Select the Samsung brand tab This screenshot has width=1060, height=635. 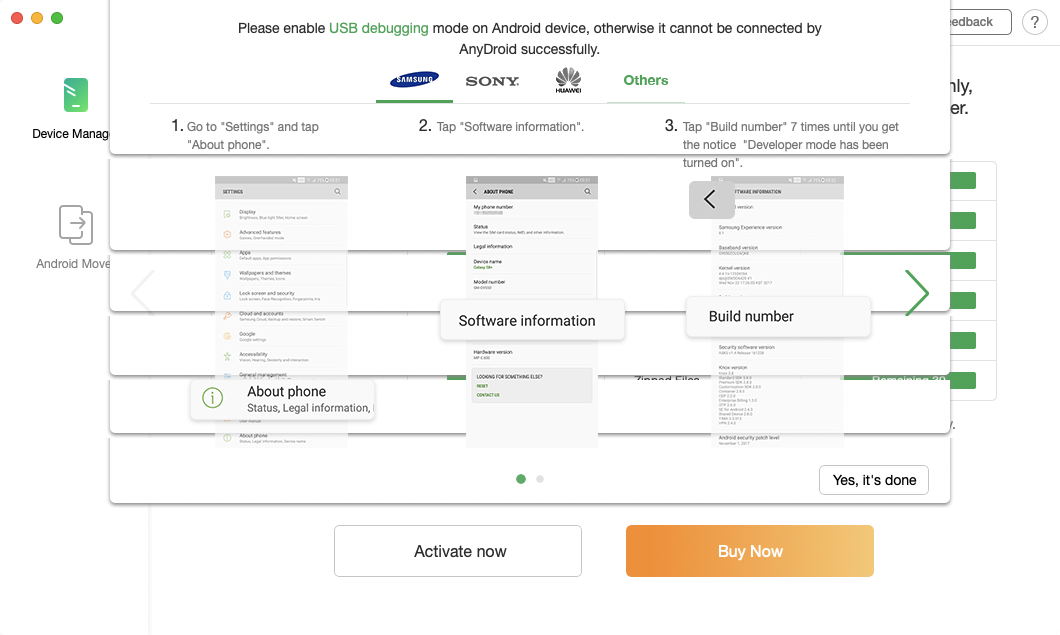pyautogui.click(x=414, y=80)
